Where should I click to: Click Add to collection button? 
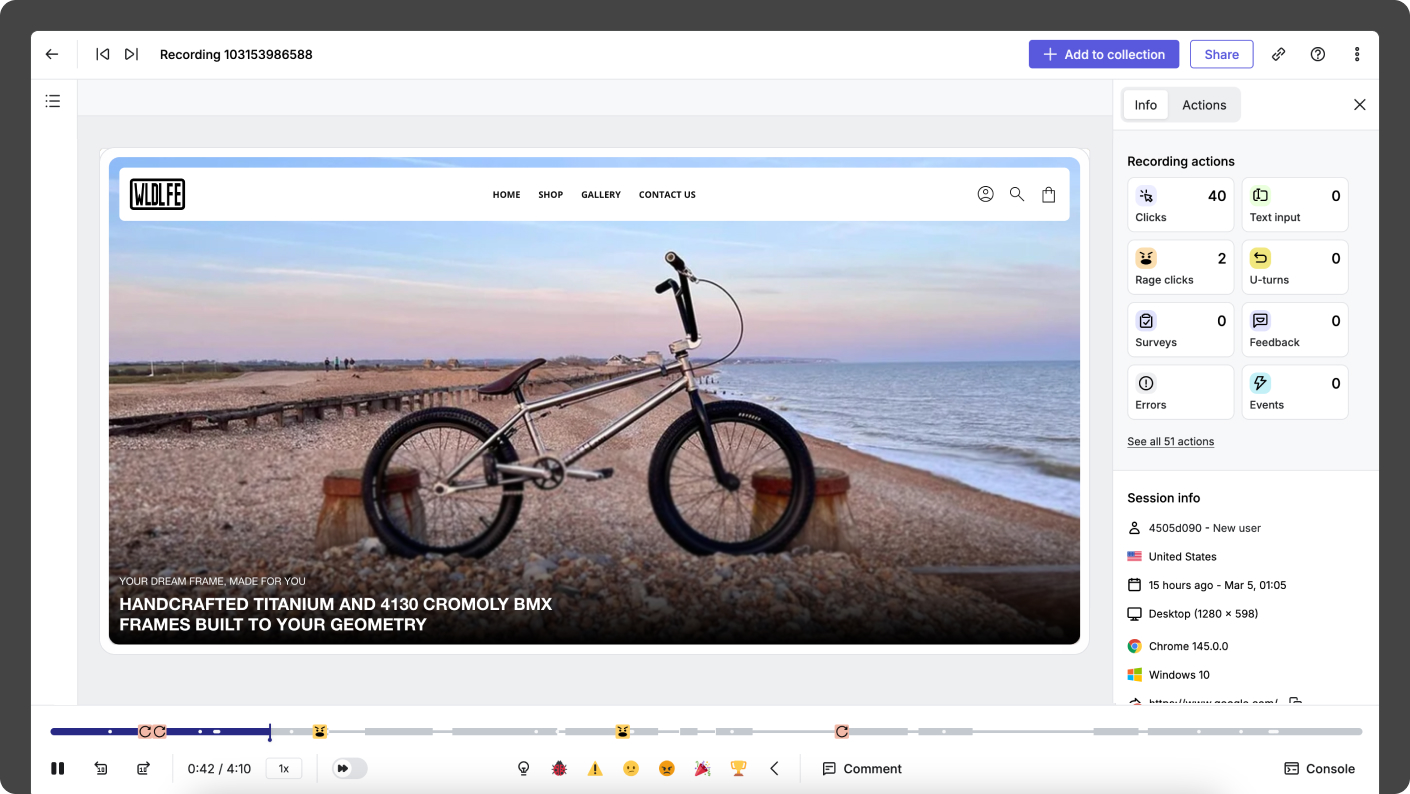(1103, 54)
